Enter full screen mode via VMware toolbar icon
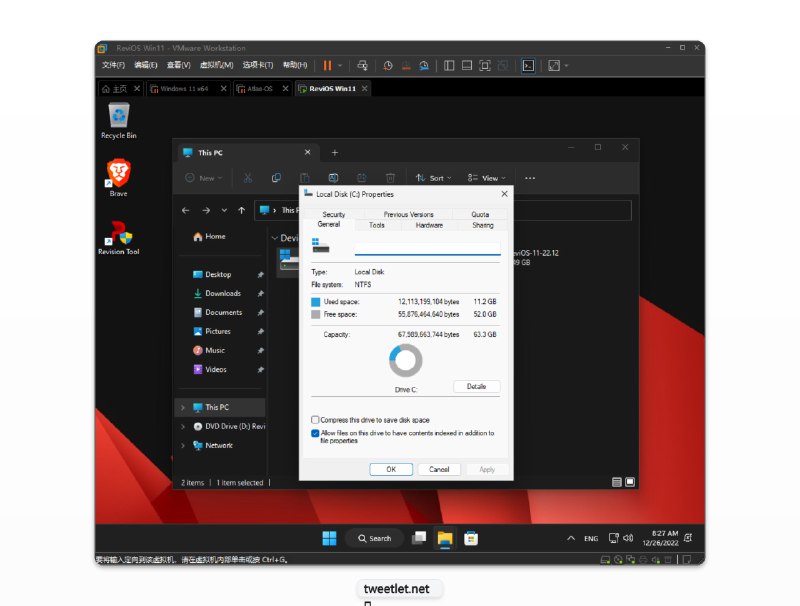 484,65
